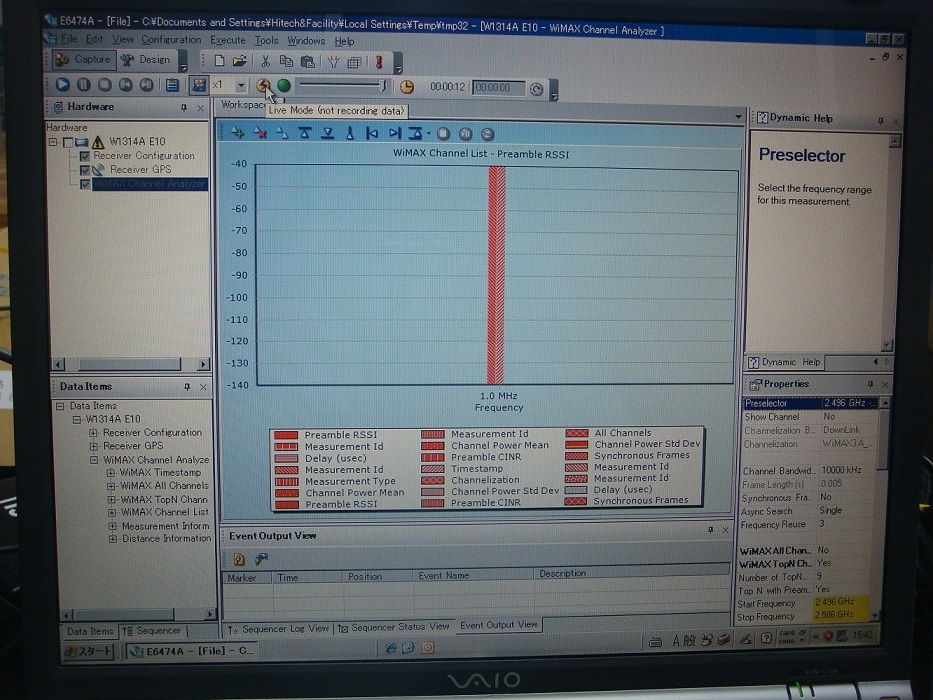Click the red exclamation alert icon
Image resolution: width=933 pixels, height=700 pixels.
pyautogui.click(x=378, y=62)
